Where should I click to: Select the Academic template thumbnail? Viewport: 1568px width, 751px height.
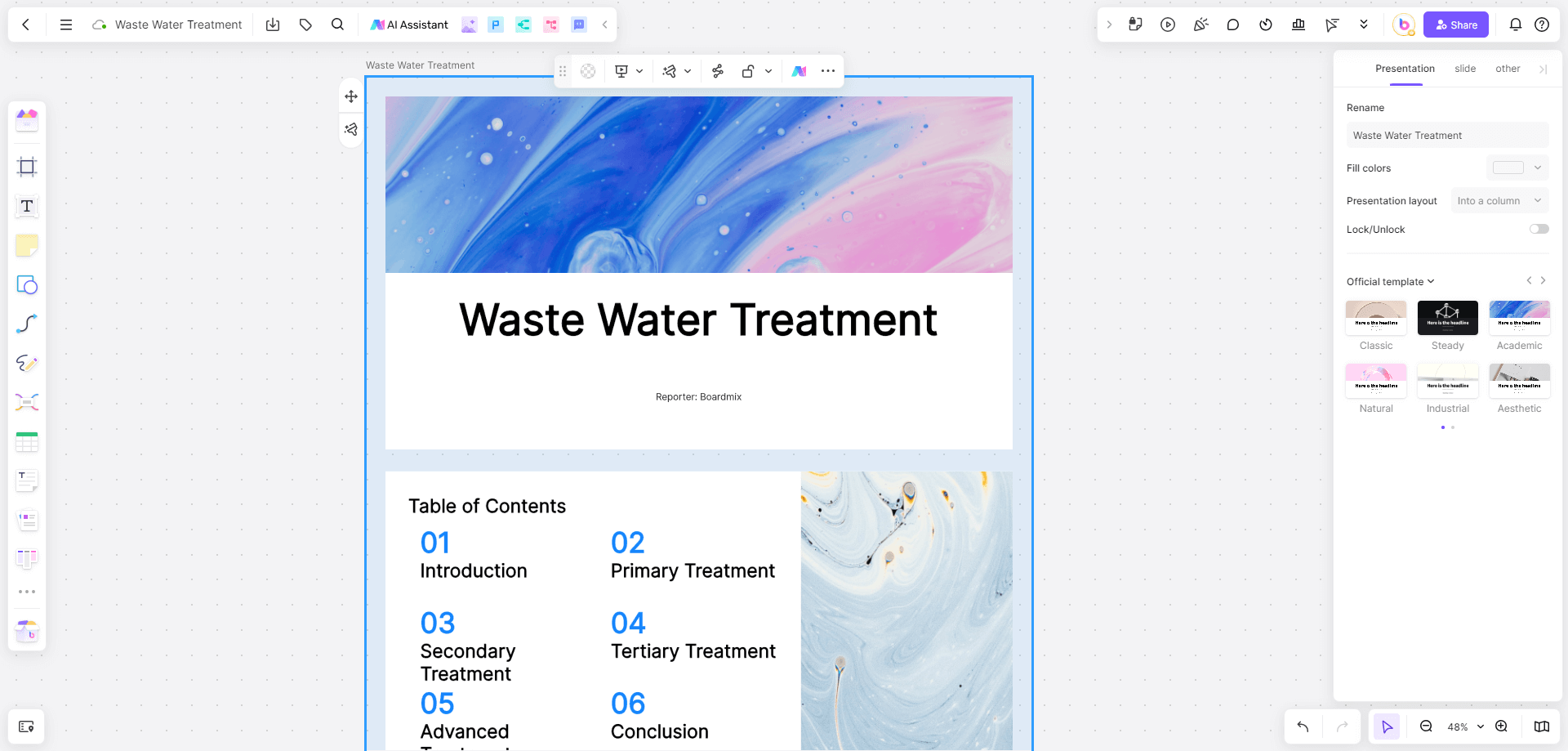tap(1519, 318)
